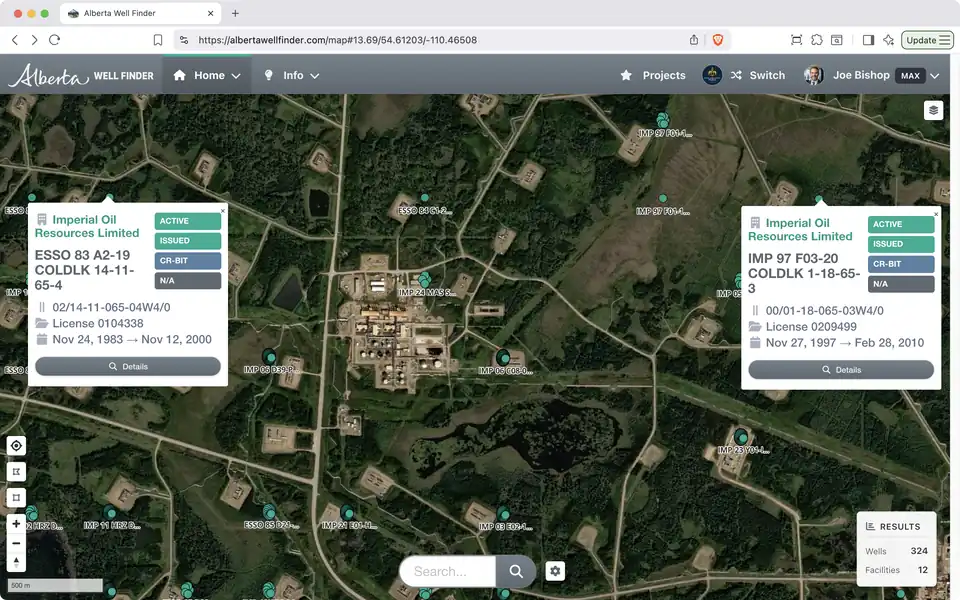
Task: Open browser extensions puzzle icon
Action: [817, 40]
